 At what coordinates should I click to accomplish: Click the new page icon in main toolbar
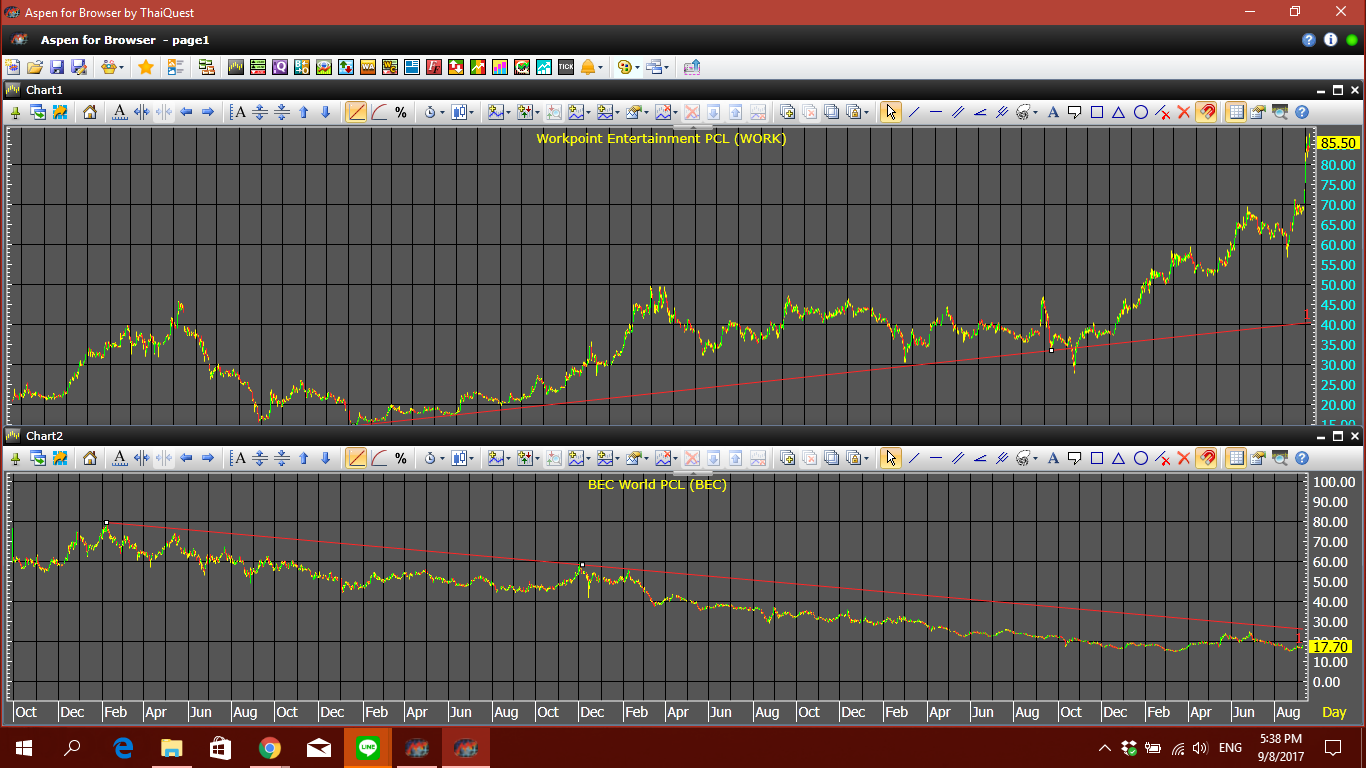click(13, 67)
